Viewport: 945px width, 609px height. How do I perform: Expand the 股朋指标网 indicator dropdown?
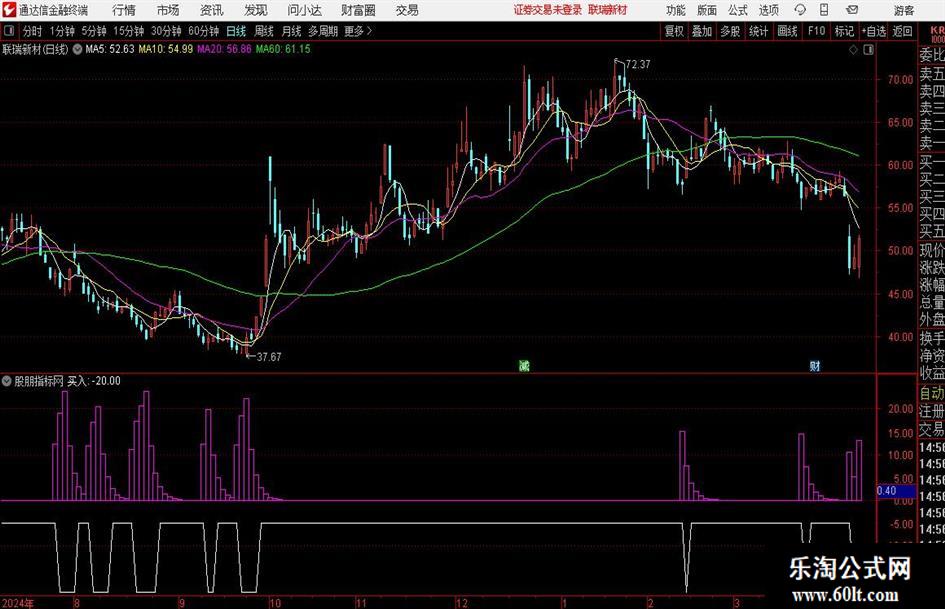click(7, 381)
